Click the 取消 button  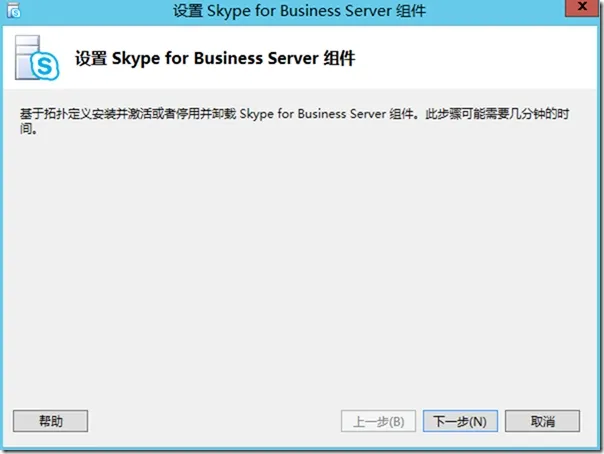click(542, 421)
